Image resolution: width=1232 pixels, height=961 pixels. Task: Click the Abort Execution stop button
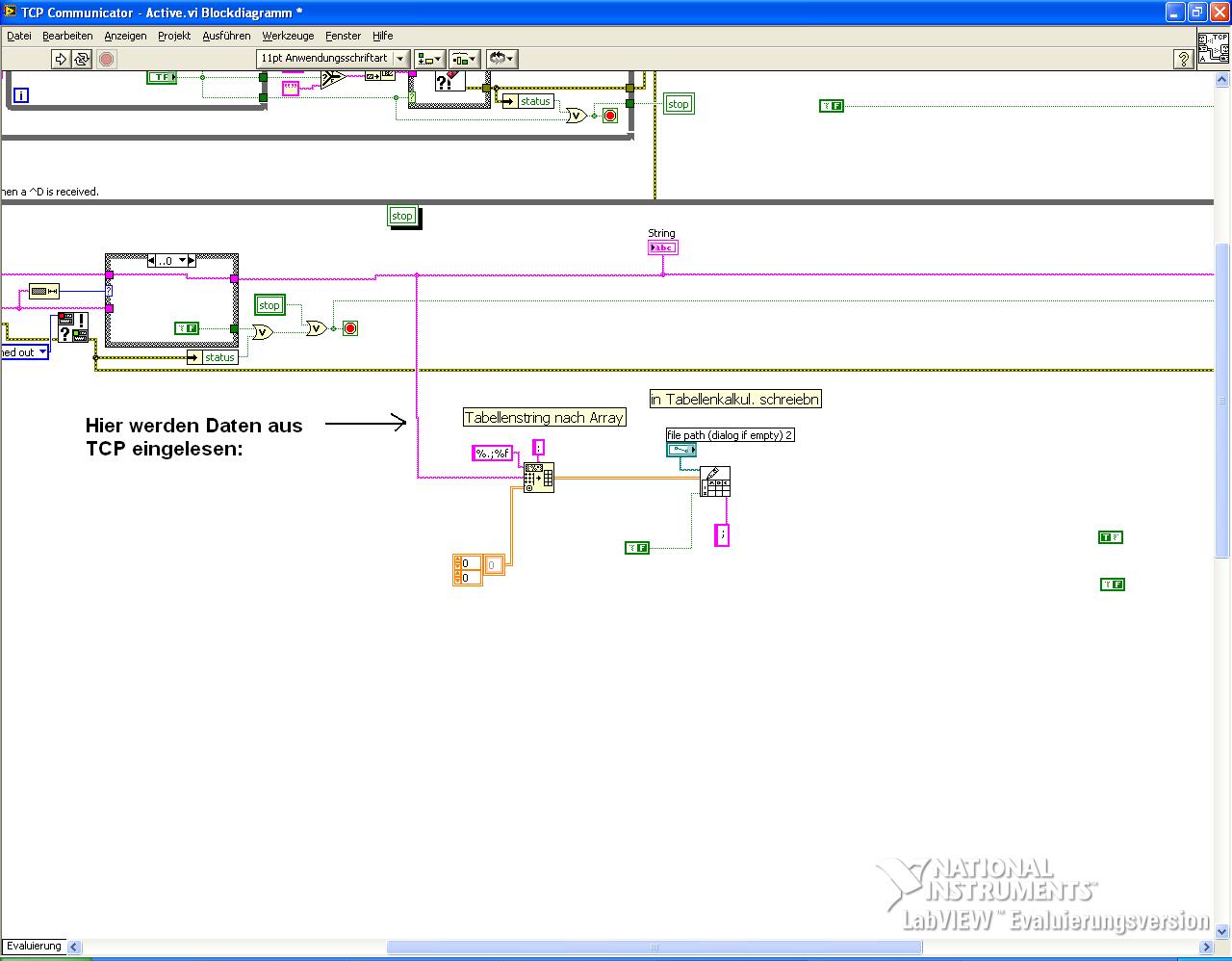click(107, 59)
